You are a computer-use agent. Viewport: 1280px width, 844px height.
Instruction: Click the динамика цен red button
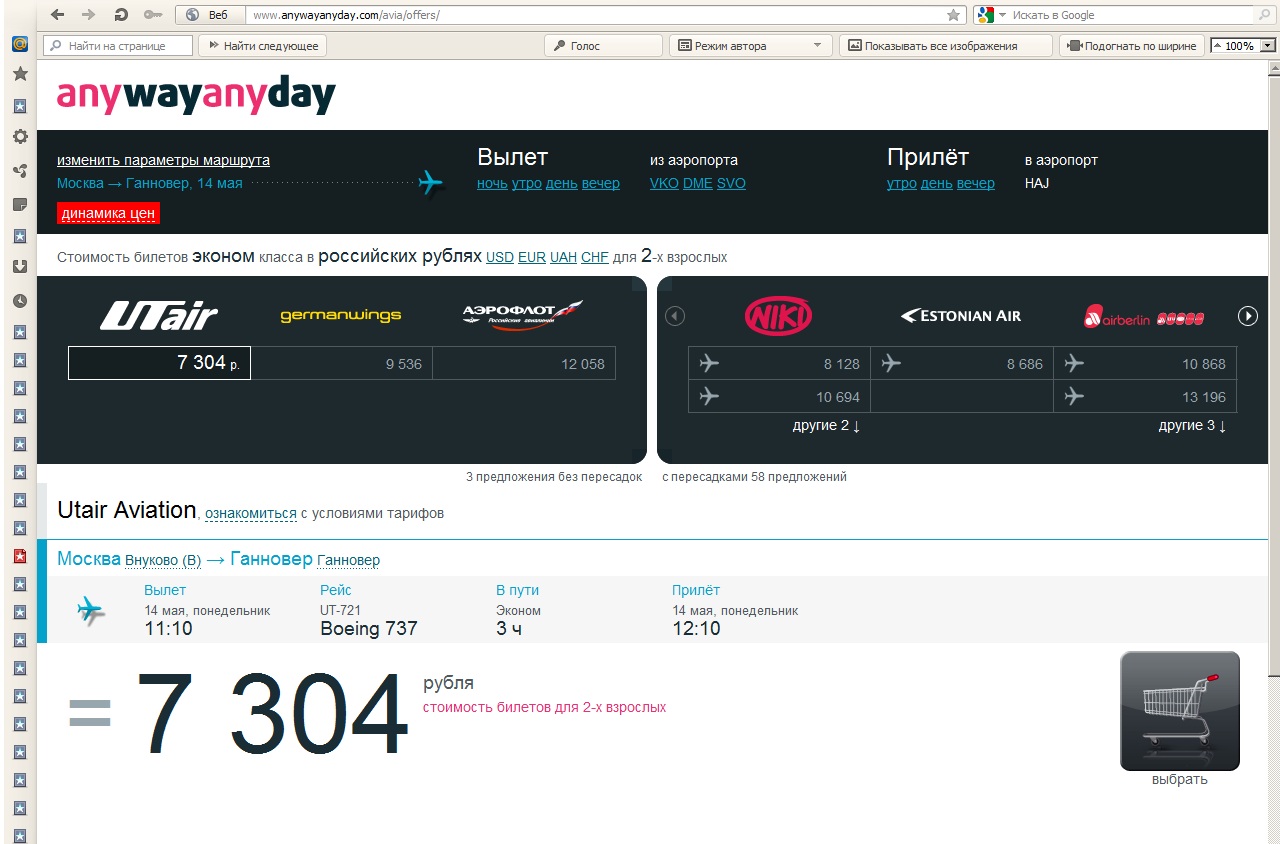pos(108,214)
